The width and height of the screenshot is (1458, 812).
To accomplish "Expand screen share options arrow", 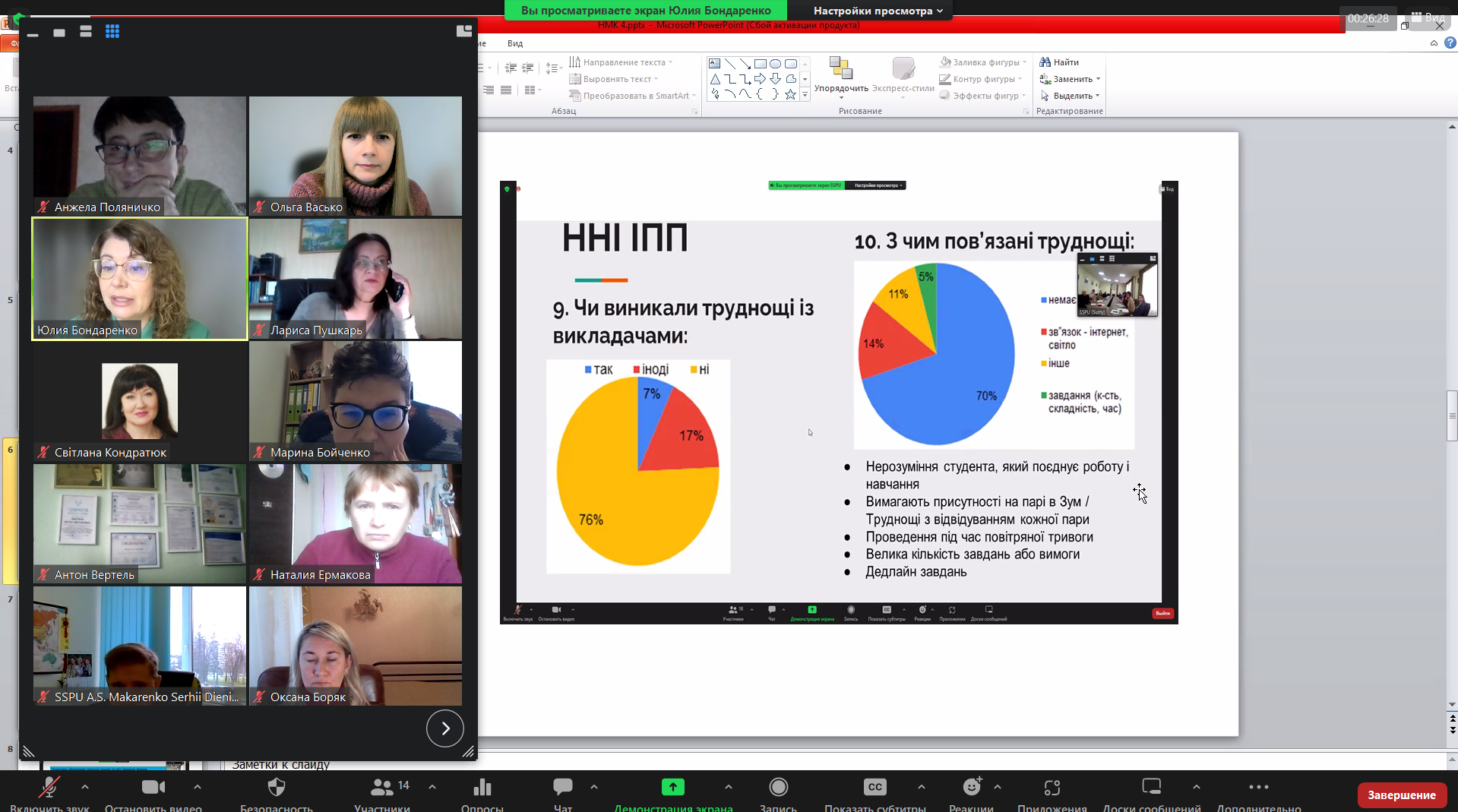I will [x=729, y=787].
